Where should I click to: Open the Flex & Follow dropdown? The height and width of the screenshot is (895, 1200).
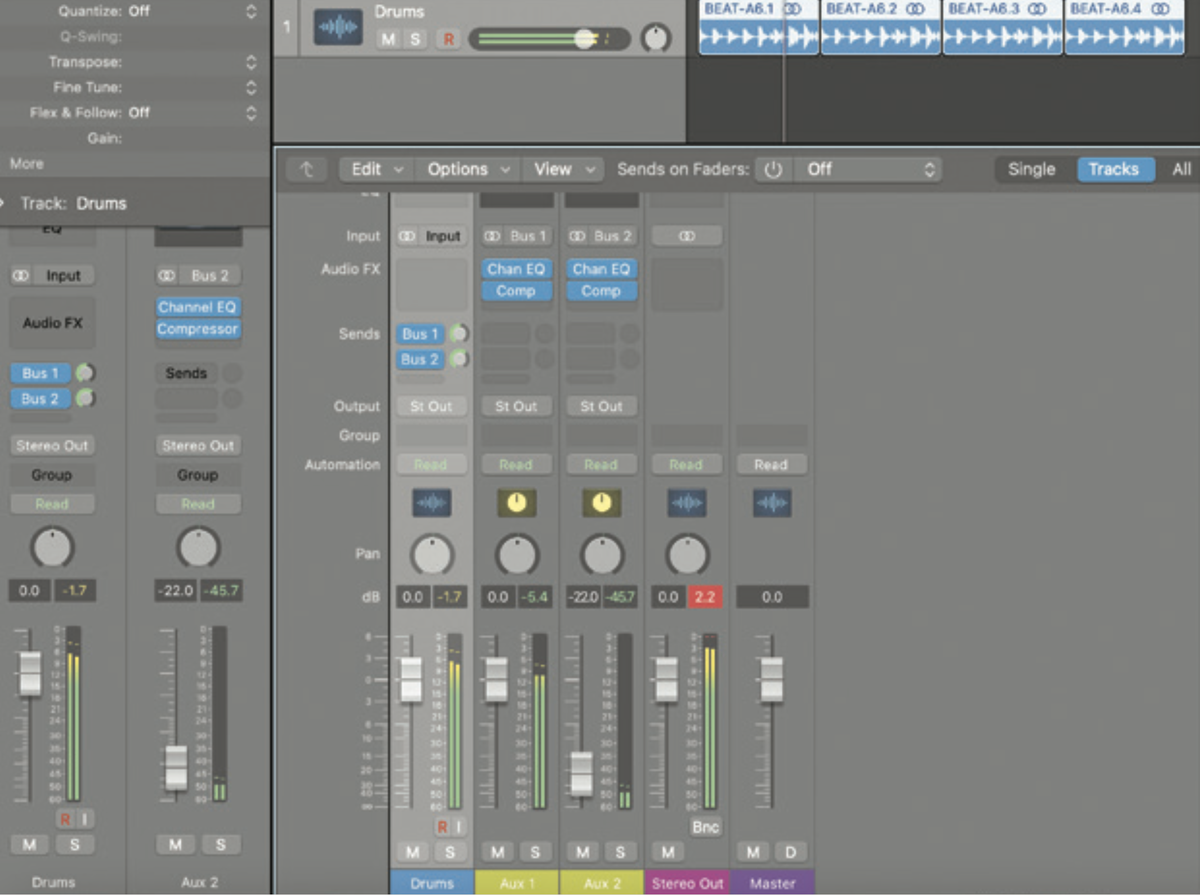coord(252,112)
